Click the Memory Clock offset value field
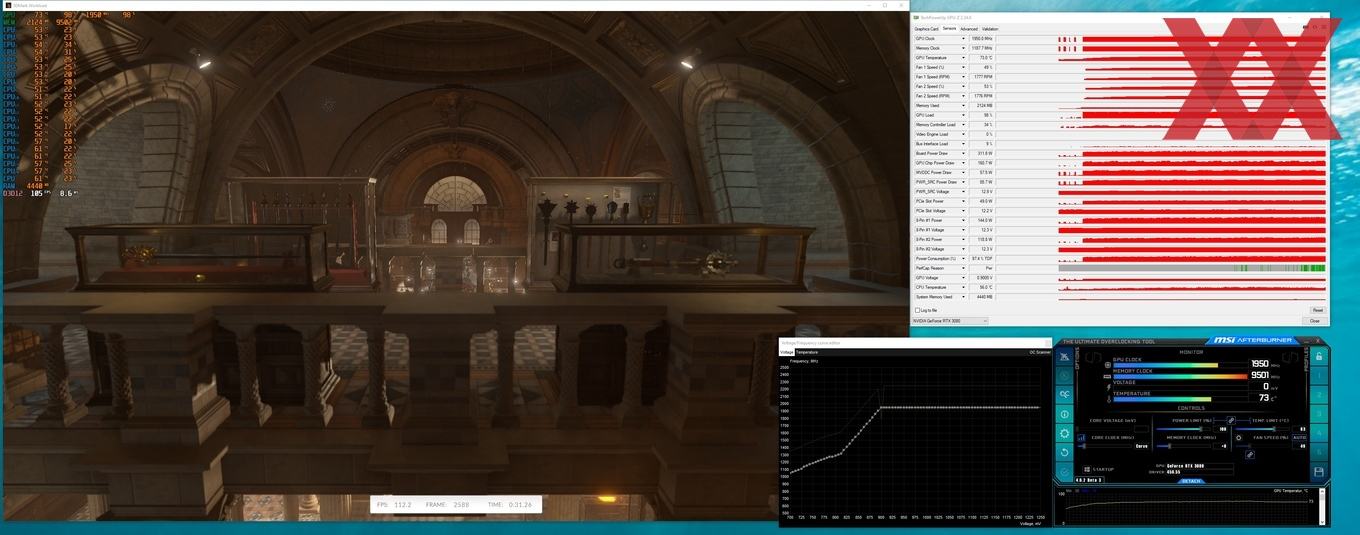Screen dimensions: 1360x535 tap(1220, 446)
